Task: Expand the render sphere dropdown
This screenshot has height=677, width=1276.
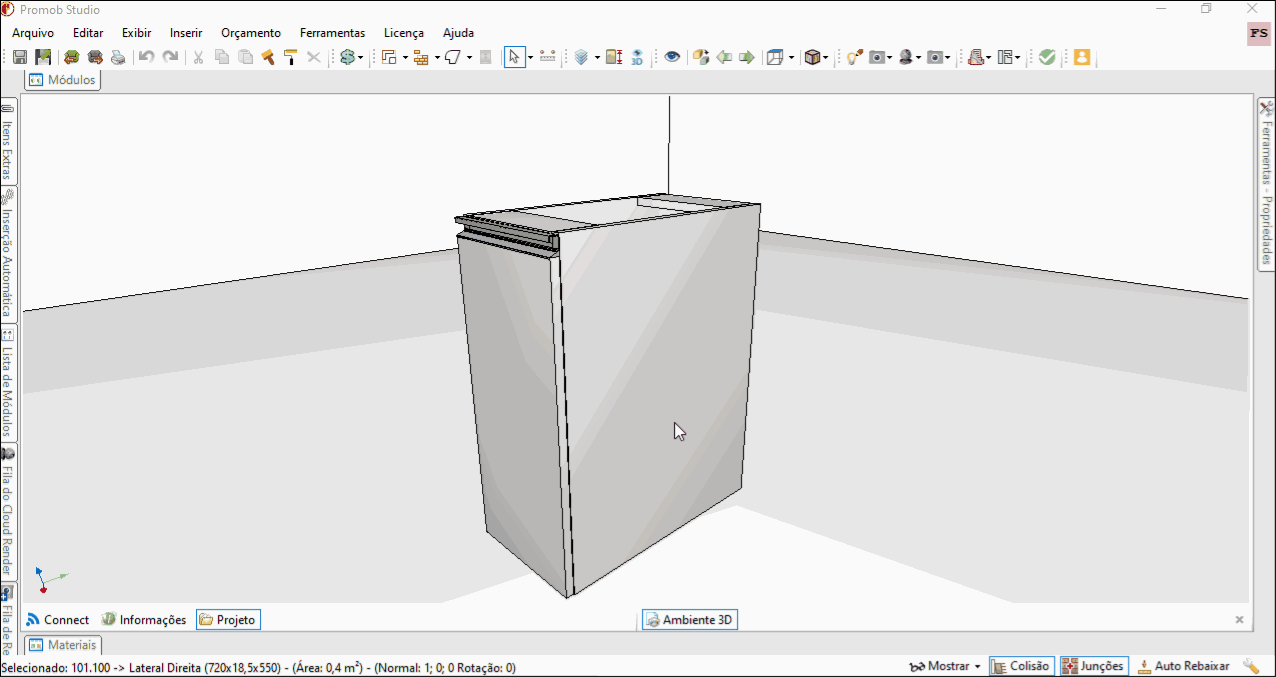Action: point(918,58)
